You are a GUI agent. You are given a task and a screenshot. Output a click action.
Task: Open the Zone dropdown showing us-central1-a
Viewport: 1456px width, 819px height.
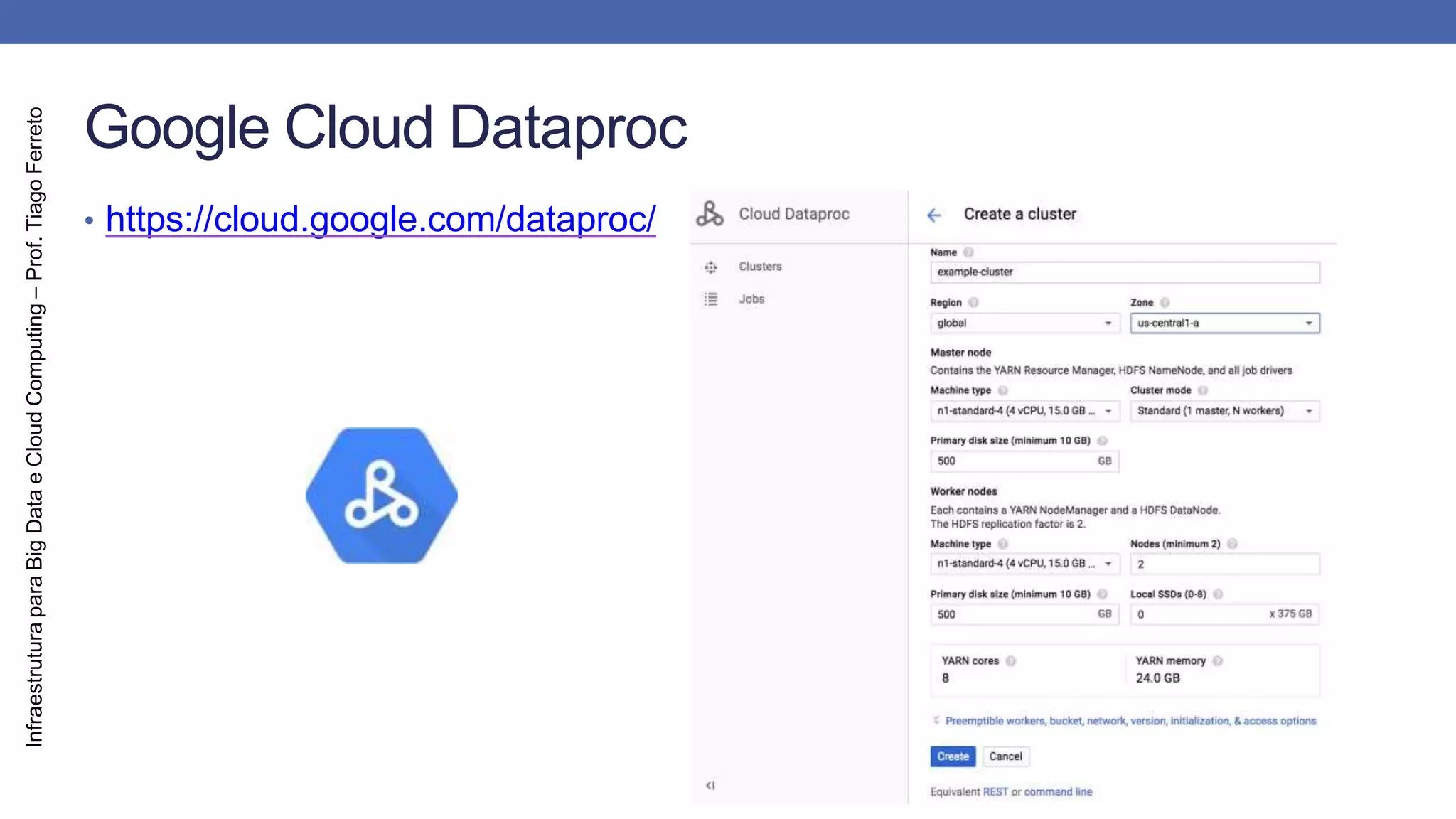[x=1225, y=323]
